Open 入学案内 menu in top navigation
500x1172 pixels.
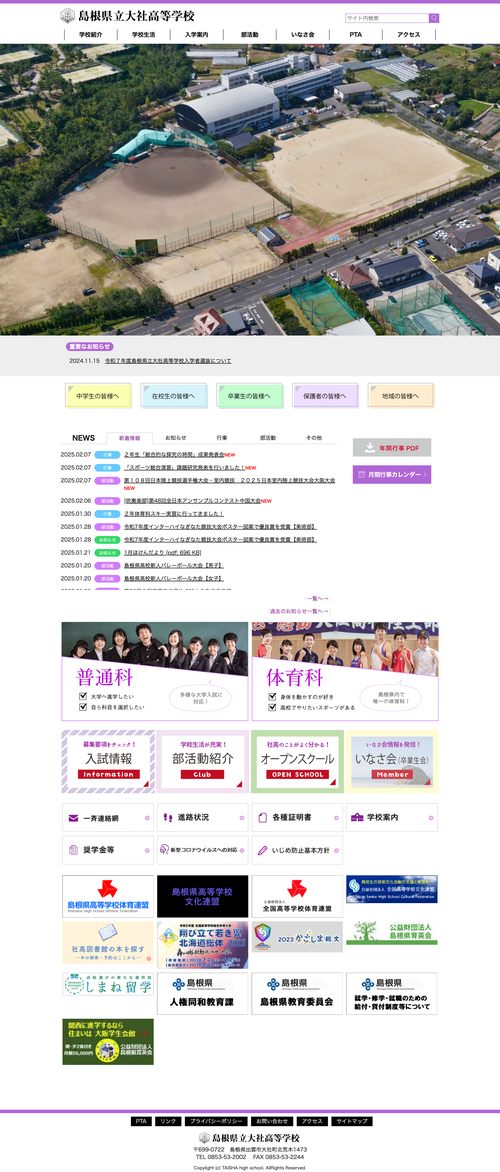pyautogui.click(x=197, y=34)
